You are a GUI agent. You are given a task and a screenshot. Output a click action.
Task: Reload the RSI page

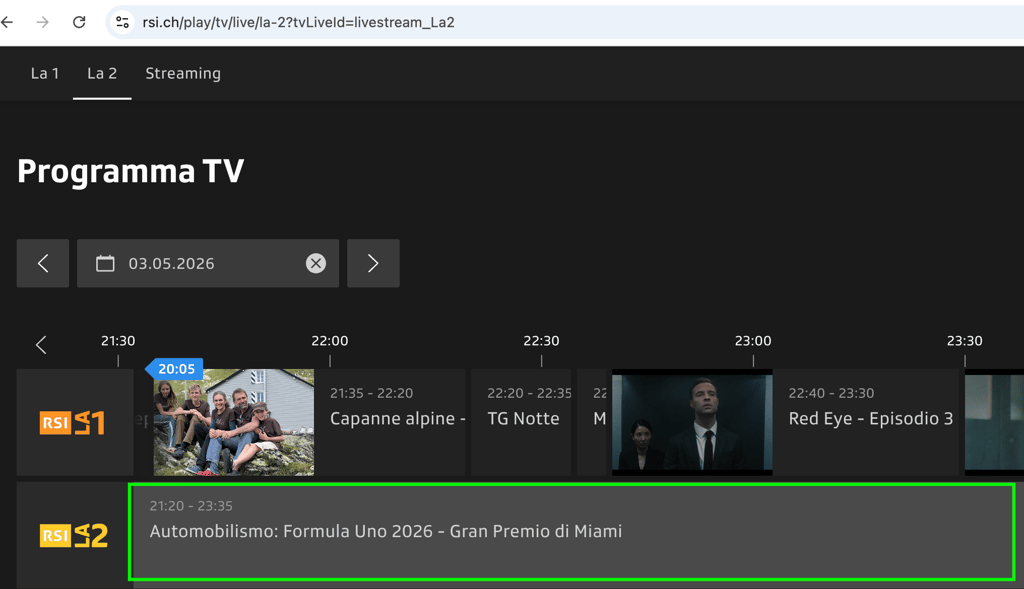[x=79, y=22]
